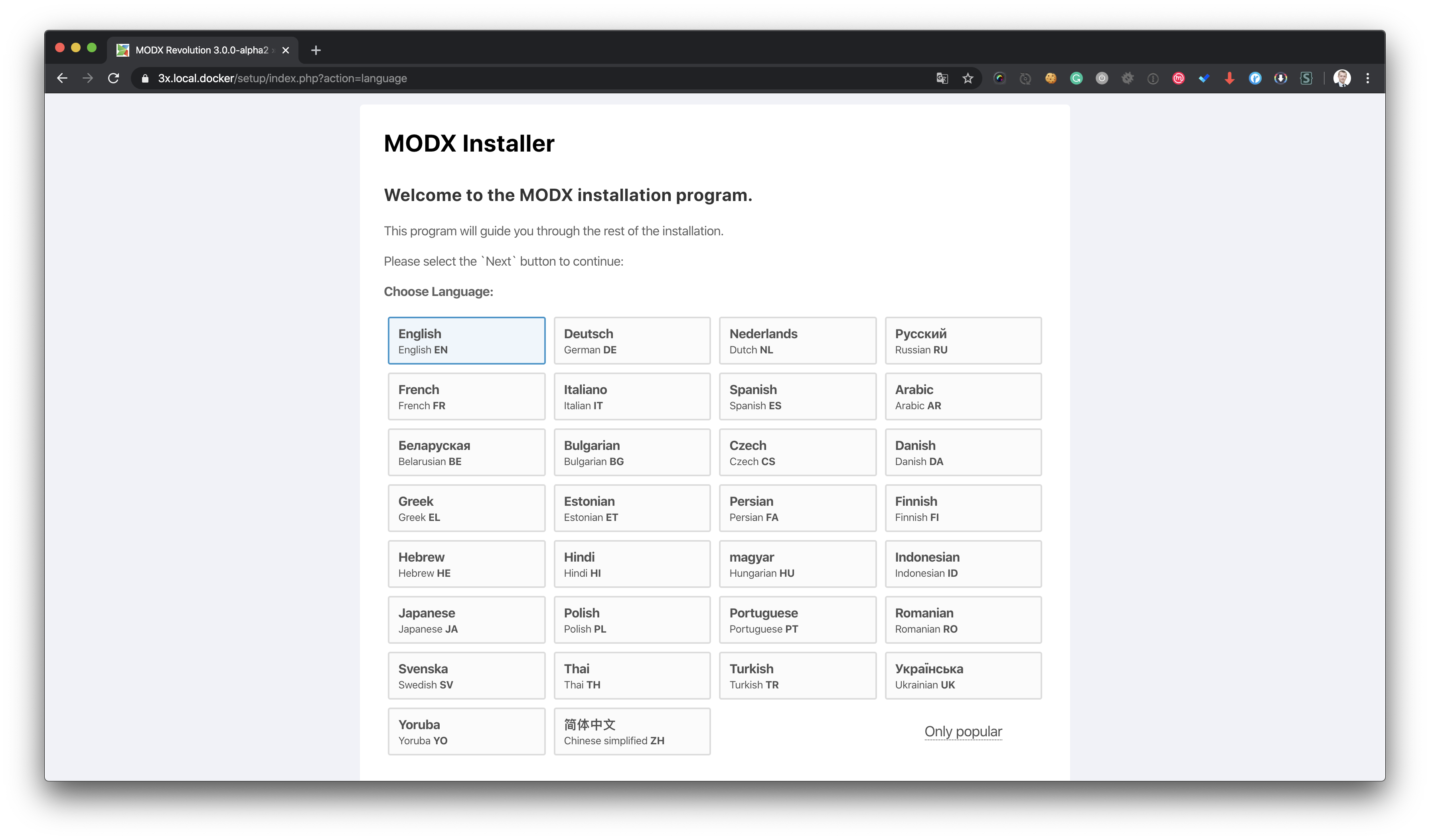Click the browser forward arrow
This screenshot has width=1430, height=840.
click(x=87, y=78)
